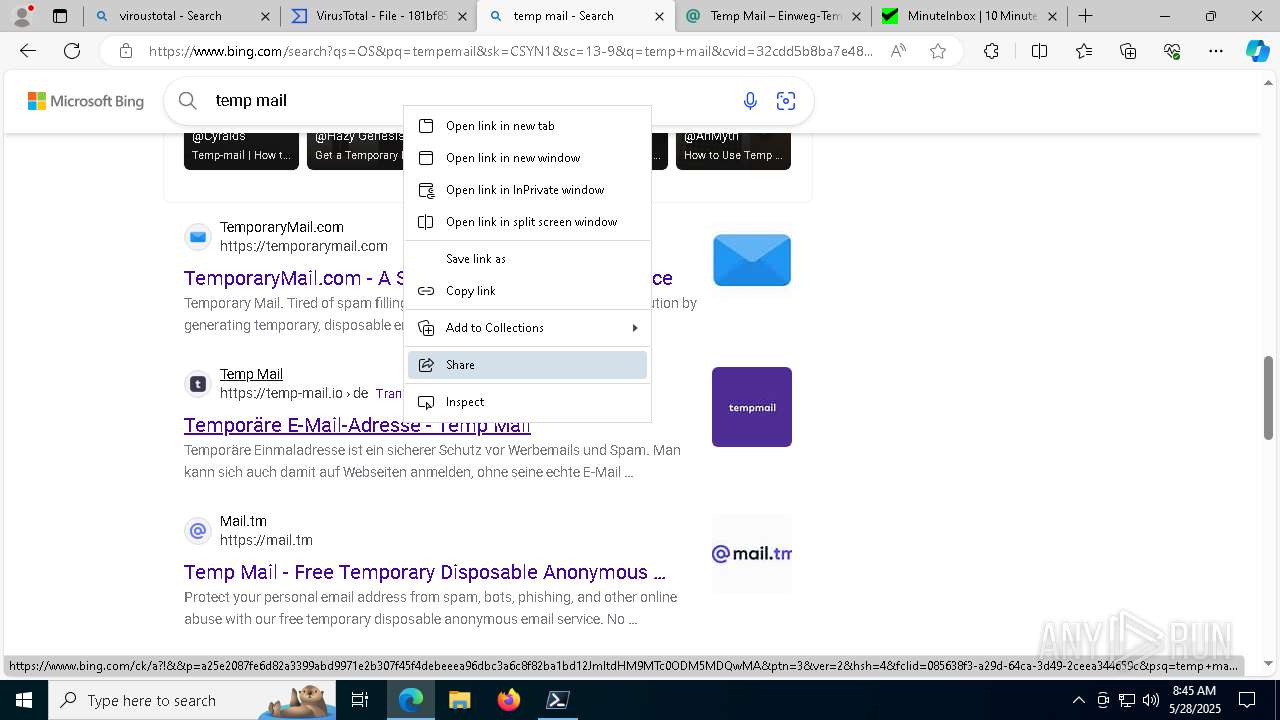Switch to MinuteInbox tab
Screen dimensions: 1280x720
(x=970, y=16)
